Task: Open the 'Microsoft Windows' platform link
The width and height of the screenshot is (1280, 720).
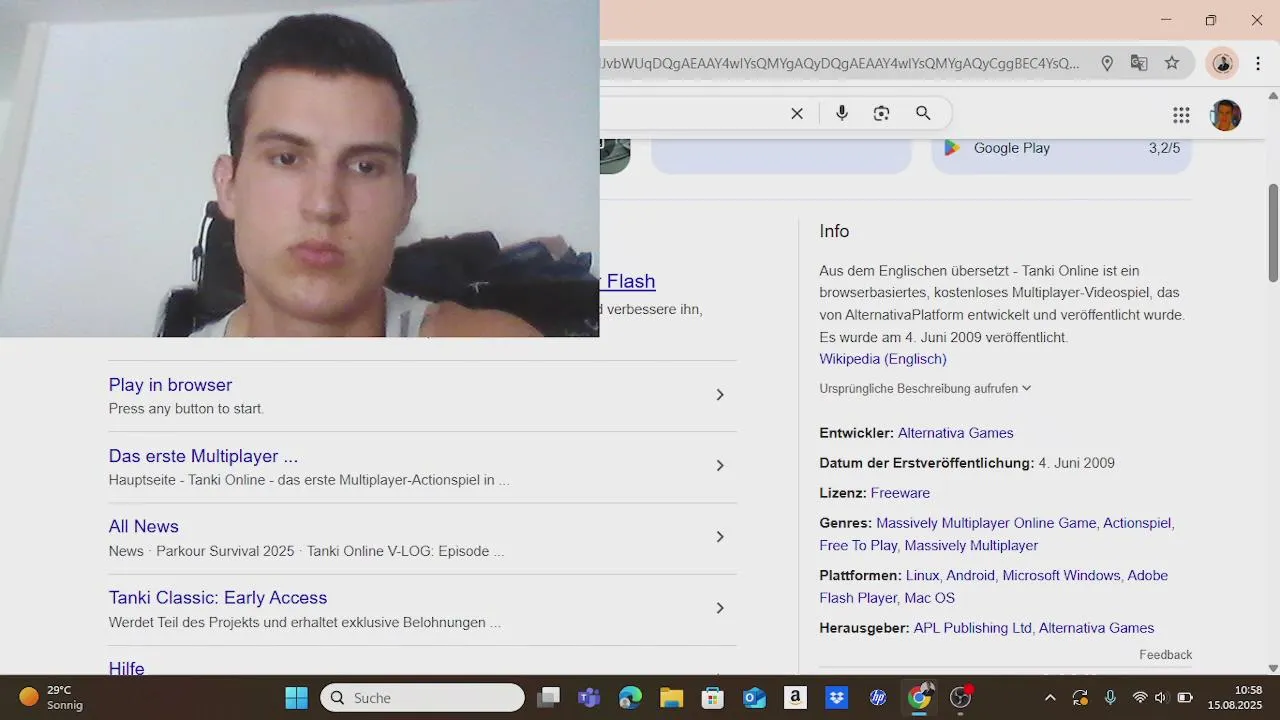Action: [x=1061, y=576]
